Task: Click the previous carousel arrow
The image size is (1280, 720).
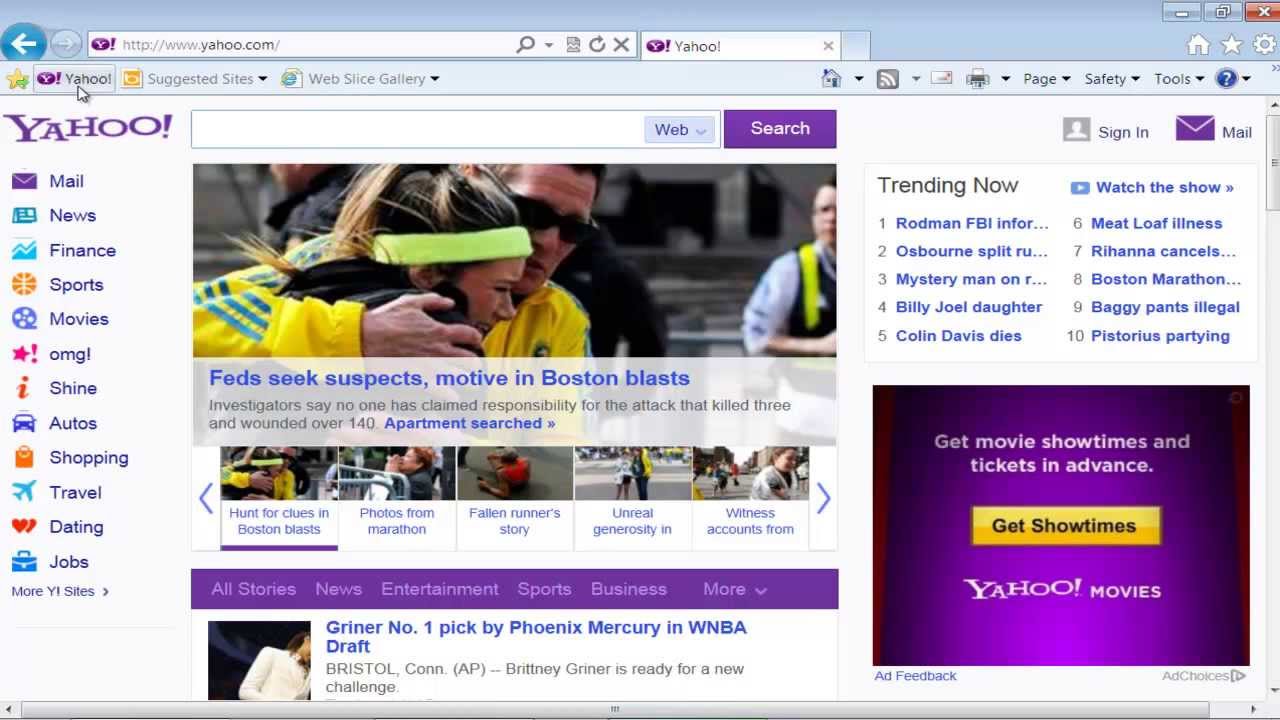Action: point(206,498)
